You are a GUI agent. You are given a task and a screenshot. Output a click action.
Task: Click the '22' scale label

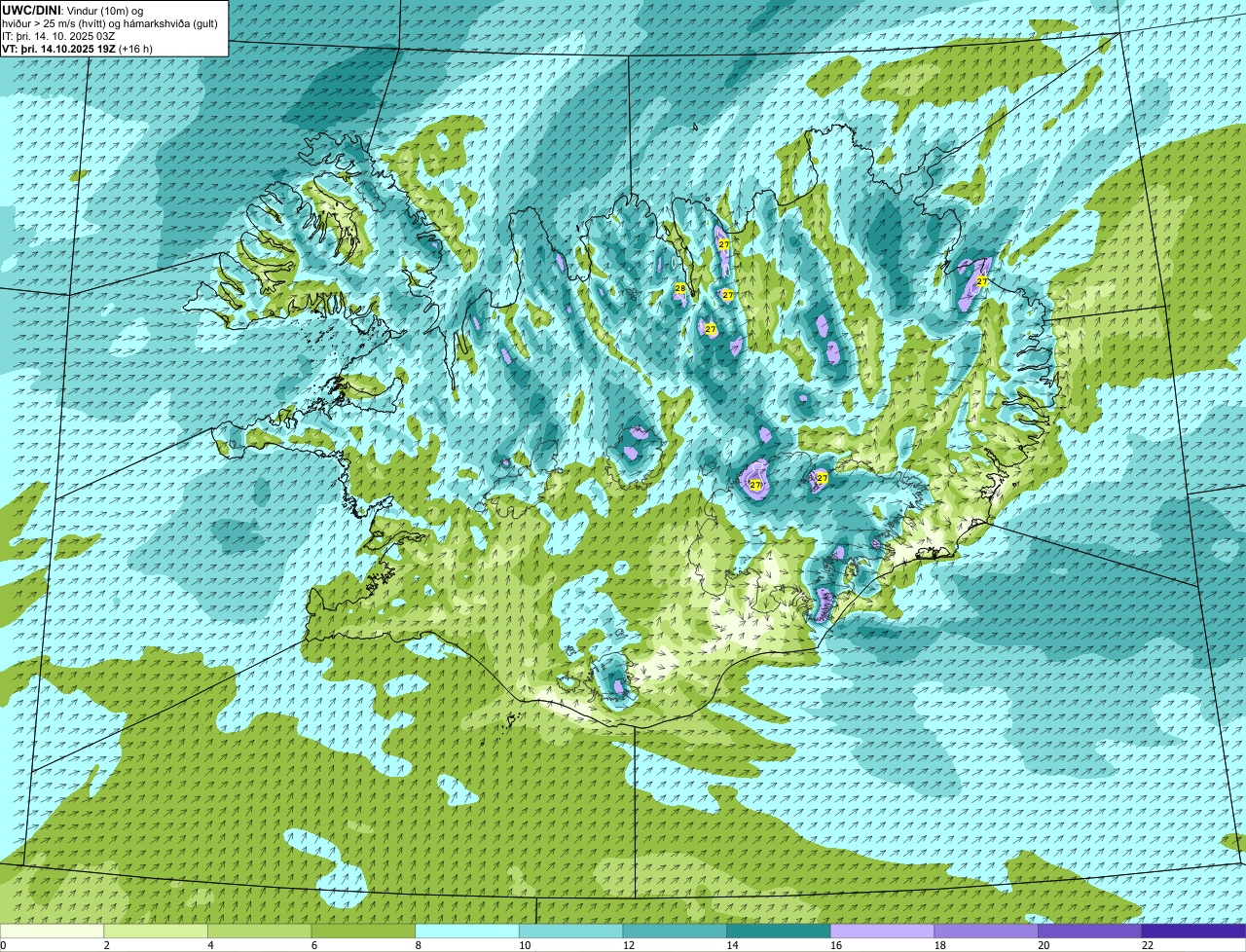(x=1148, y=945)
